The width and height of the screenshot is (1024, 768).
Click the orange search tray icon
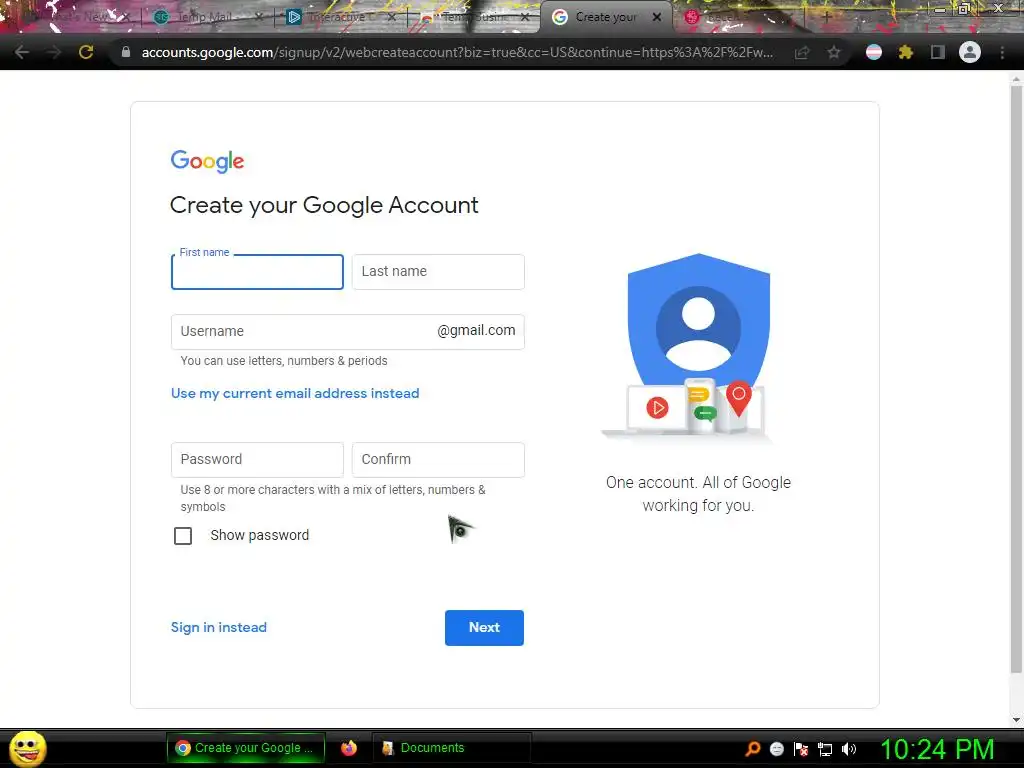pyautogui.click(x=753, y=748)
